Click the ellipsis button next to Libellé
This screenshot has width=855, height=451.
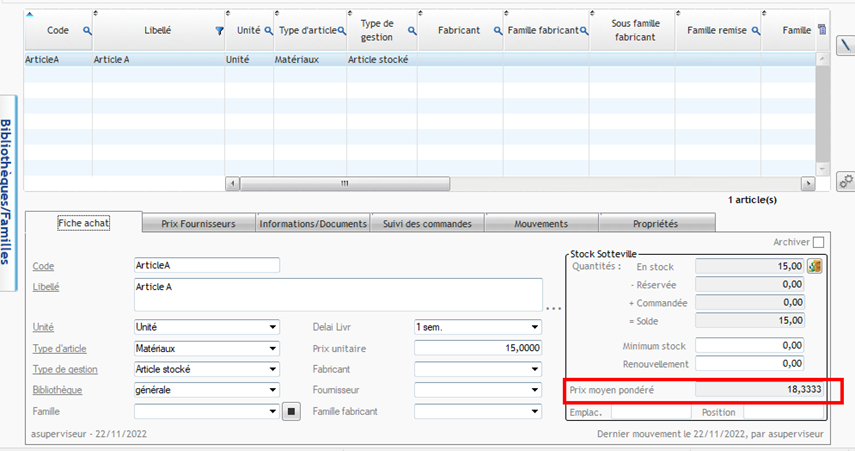tap(553, 308)
